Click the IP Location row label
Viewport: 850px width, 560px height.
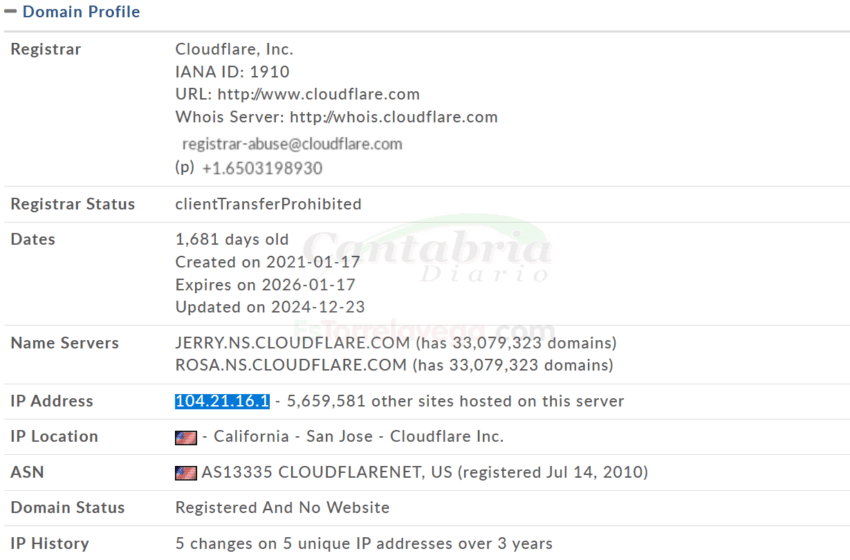(x=54, y=436)
